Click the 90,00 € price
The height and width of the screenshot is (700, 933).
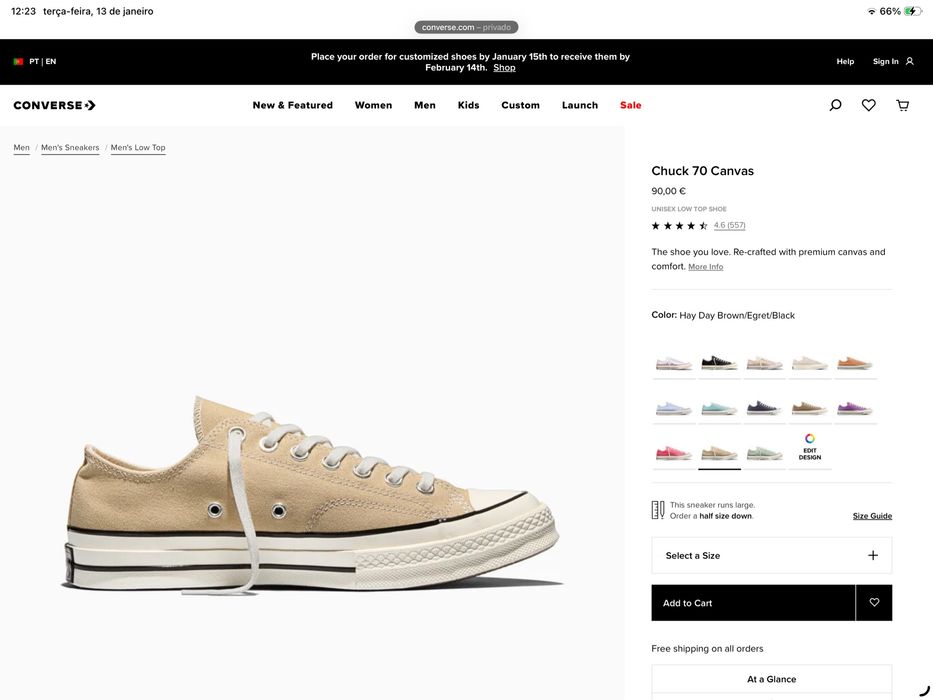669,191
